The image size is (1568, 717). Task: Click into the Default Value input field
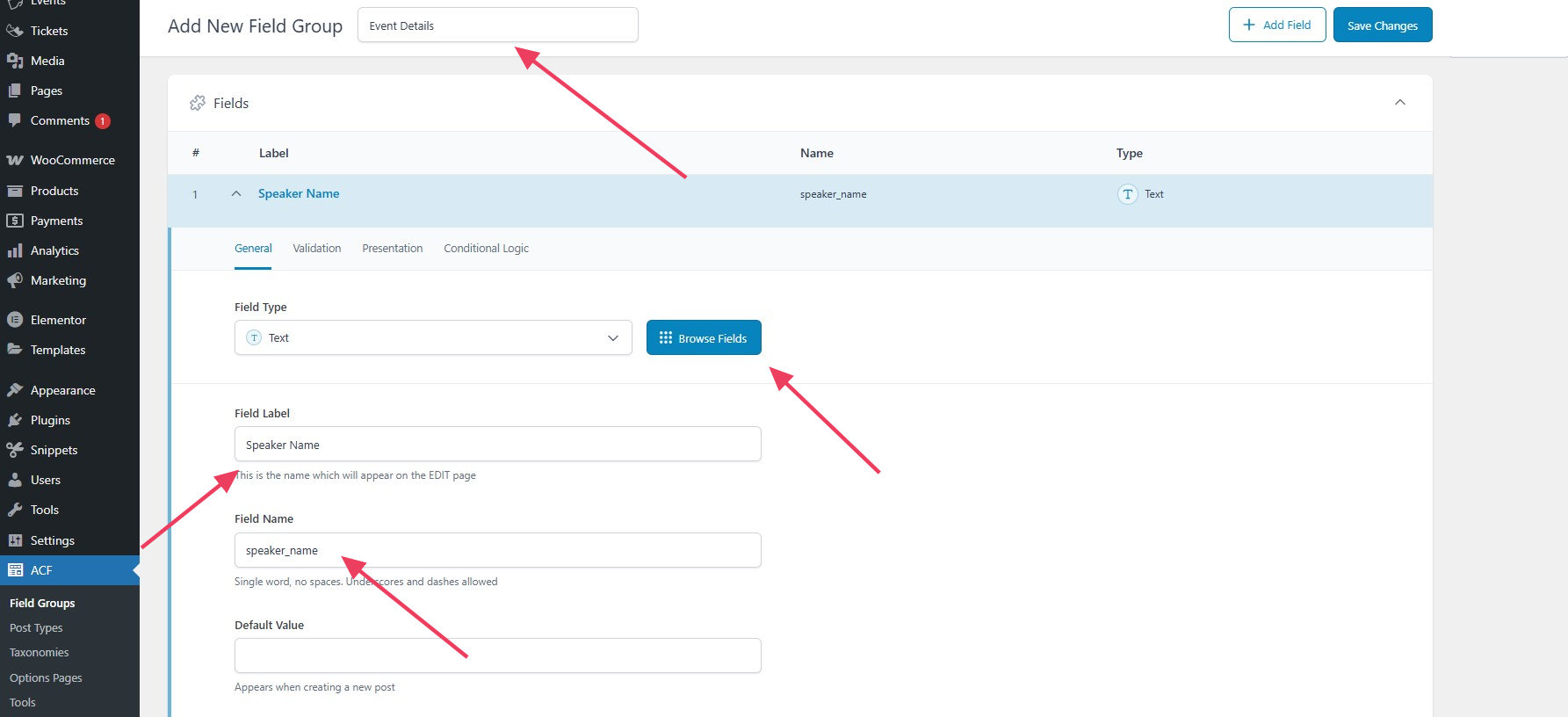click(497, 655)
